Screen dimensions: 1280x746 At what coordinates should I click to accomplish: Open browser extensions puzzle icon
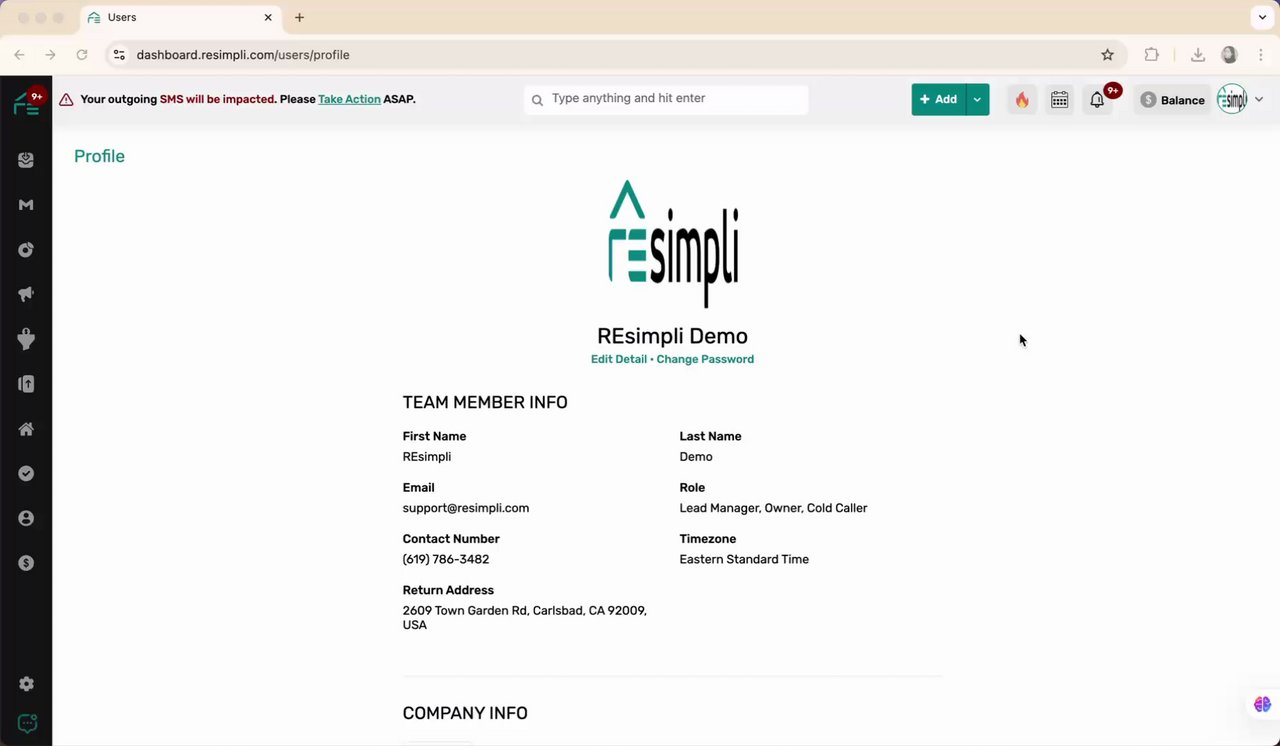tap(1151, 55)
